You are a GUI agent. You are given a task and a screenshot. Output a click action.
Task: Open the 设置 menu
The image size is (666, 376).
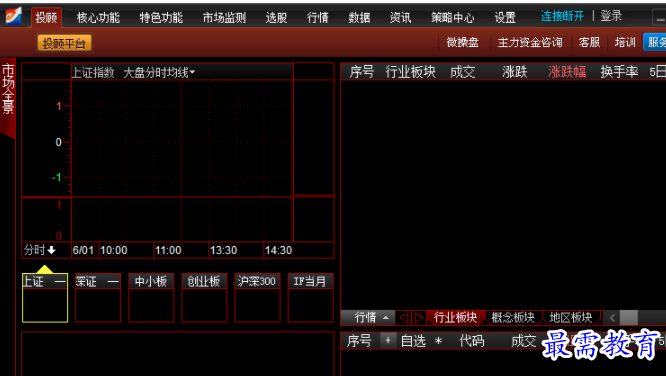(x=505, y=18)
